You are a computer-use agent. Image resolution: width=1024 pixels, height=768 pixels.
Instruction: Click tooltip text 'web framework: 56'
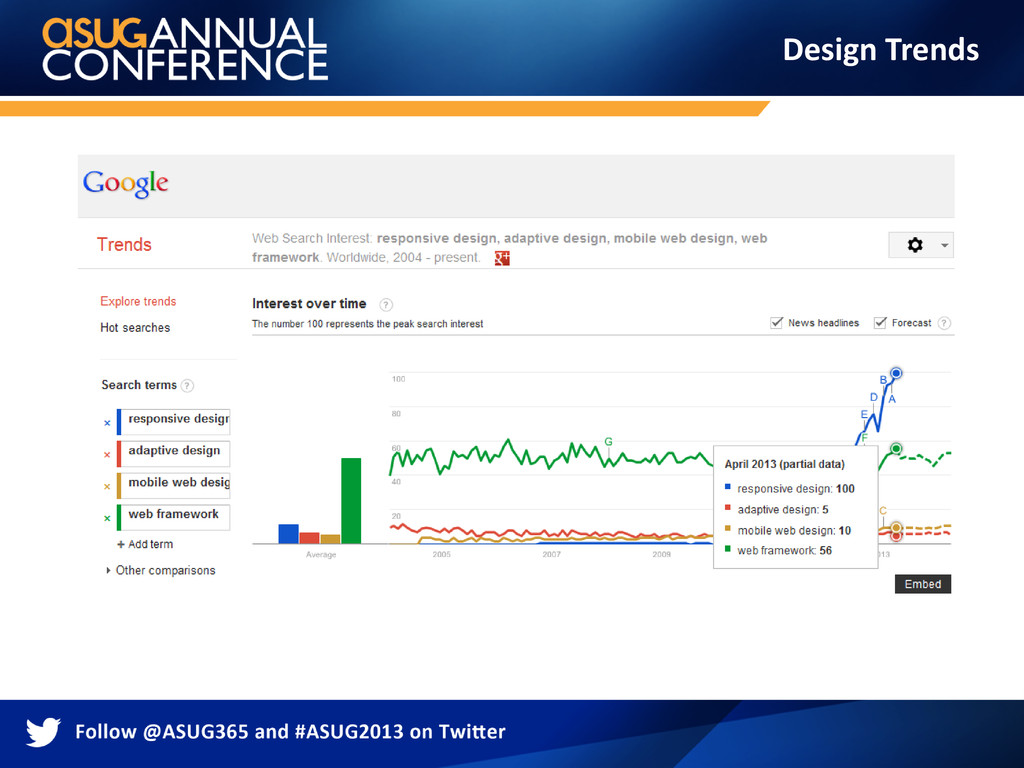click(x=784, y=551)
